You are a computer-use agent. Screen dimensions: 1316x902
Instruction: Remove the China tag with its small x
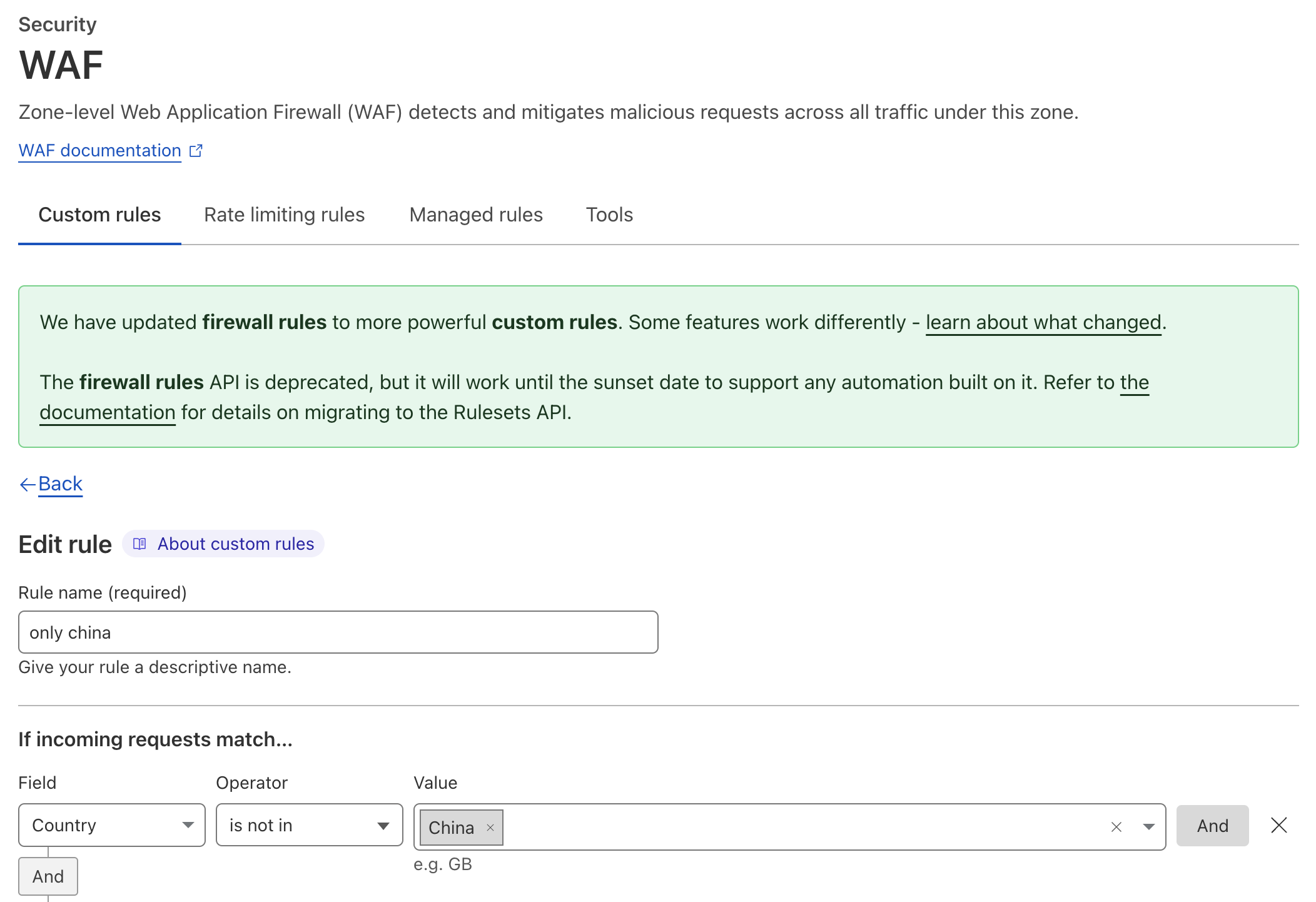point(490,828)
